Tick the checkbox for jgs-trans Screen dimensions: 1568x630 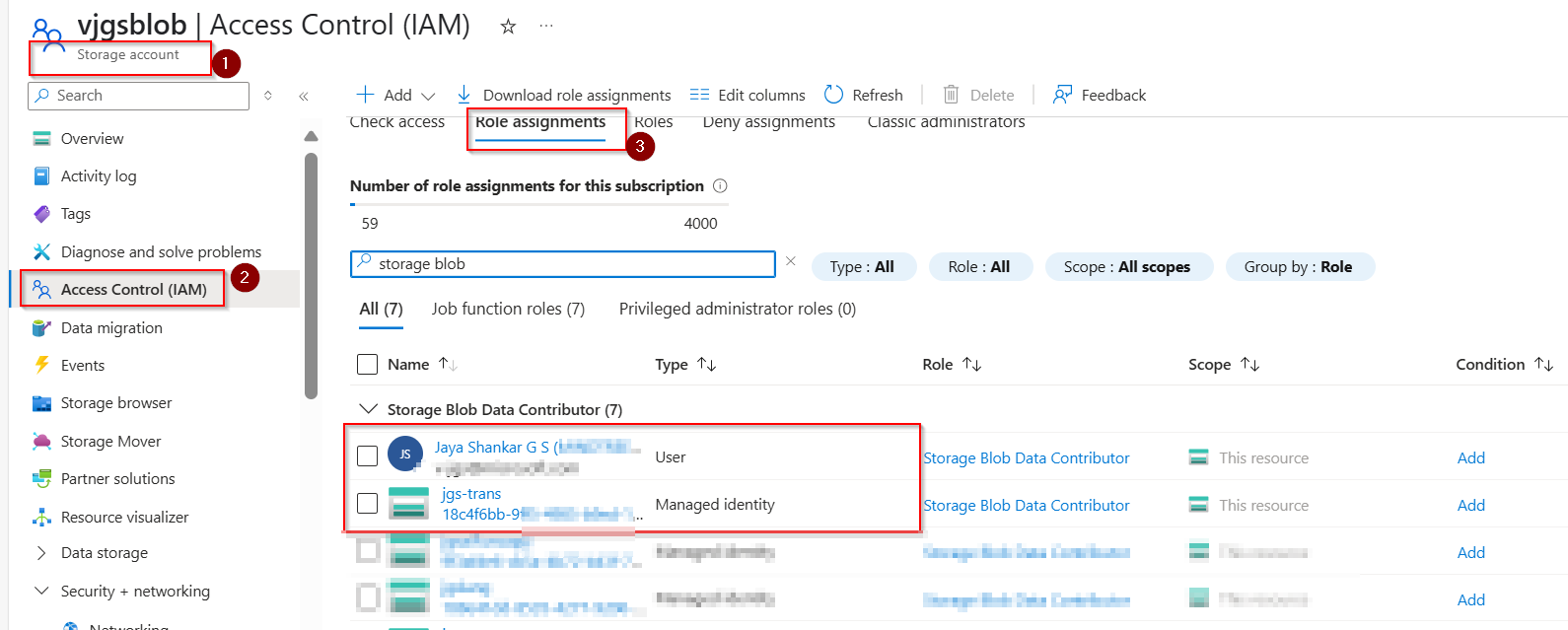(x=367, y=503)
